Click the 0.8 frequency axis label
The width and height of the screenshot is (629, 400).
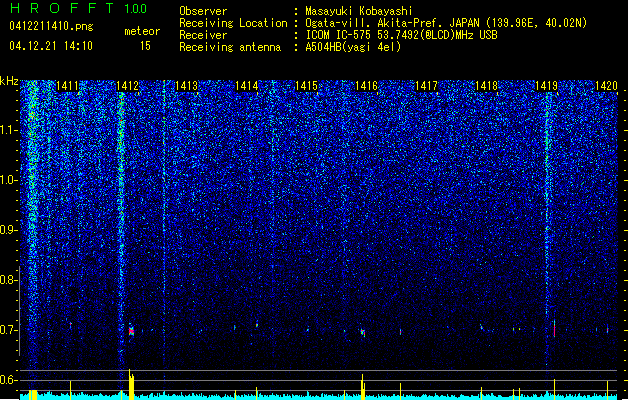[x=9, y=280]
